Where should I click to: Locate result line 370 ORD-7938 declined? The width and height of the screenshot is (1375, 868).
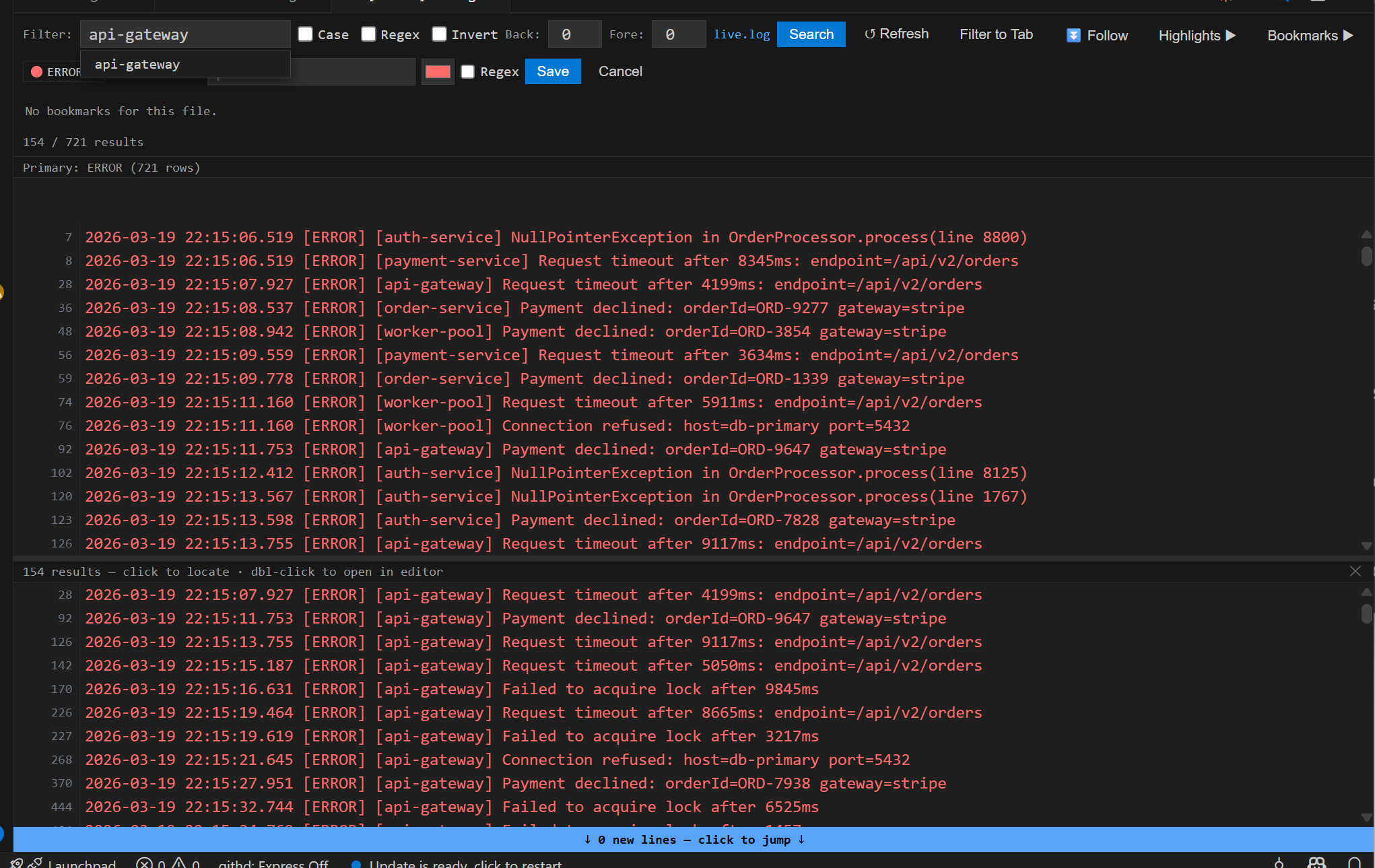687,783
